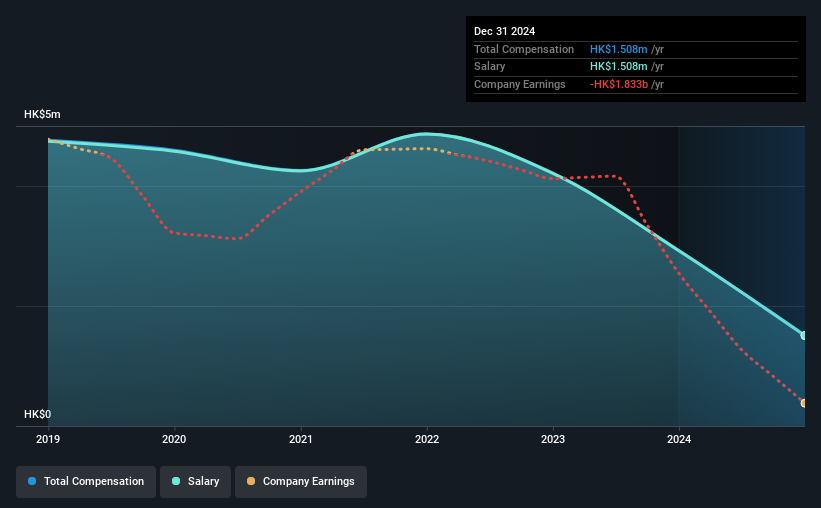
Task: Toggle the Total Compensation legend button
Action: click(86, 482)
